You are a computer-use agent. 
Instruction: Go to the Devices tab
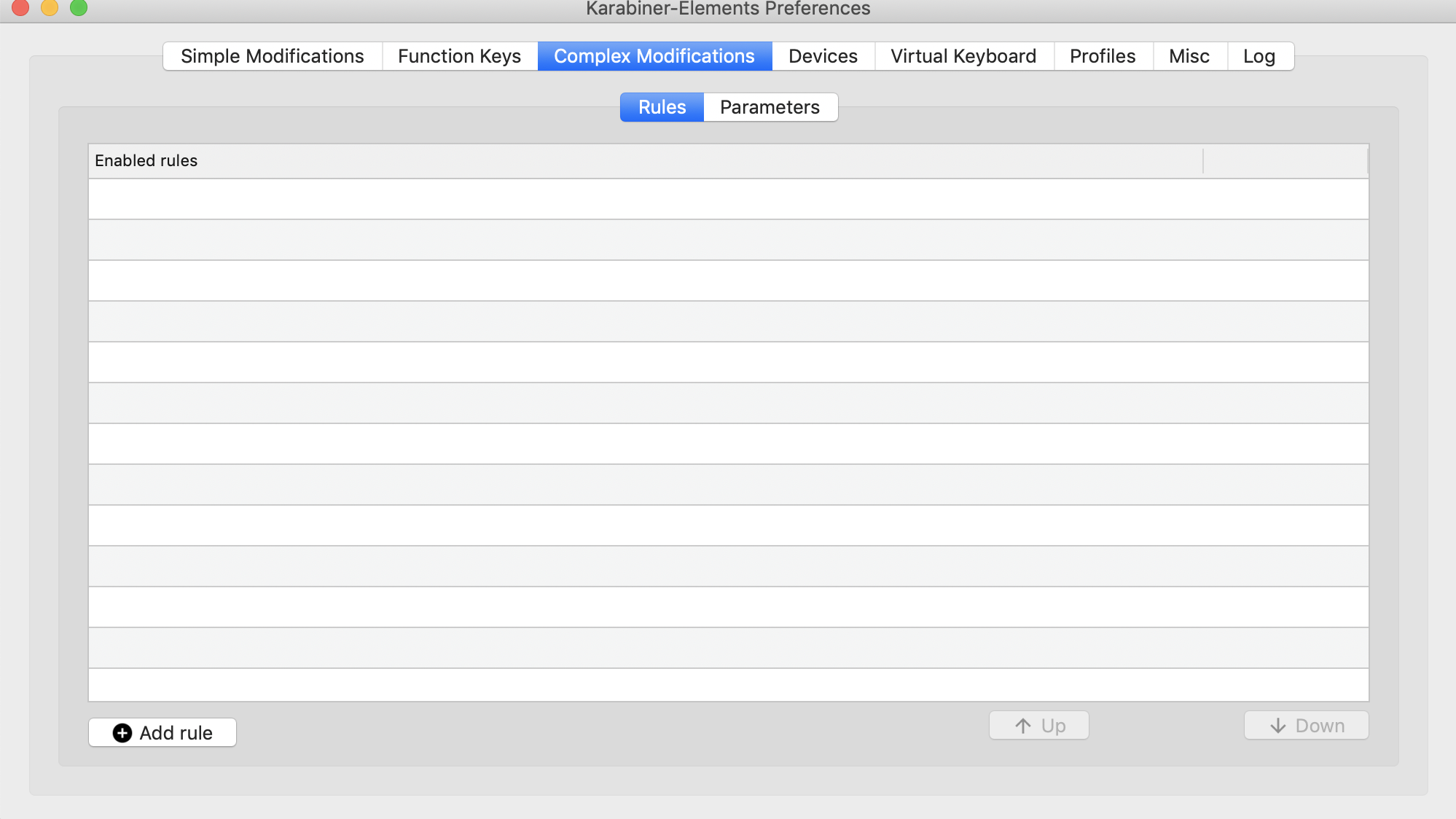click(x=823, y=56)
